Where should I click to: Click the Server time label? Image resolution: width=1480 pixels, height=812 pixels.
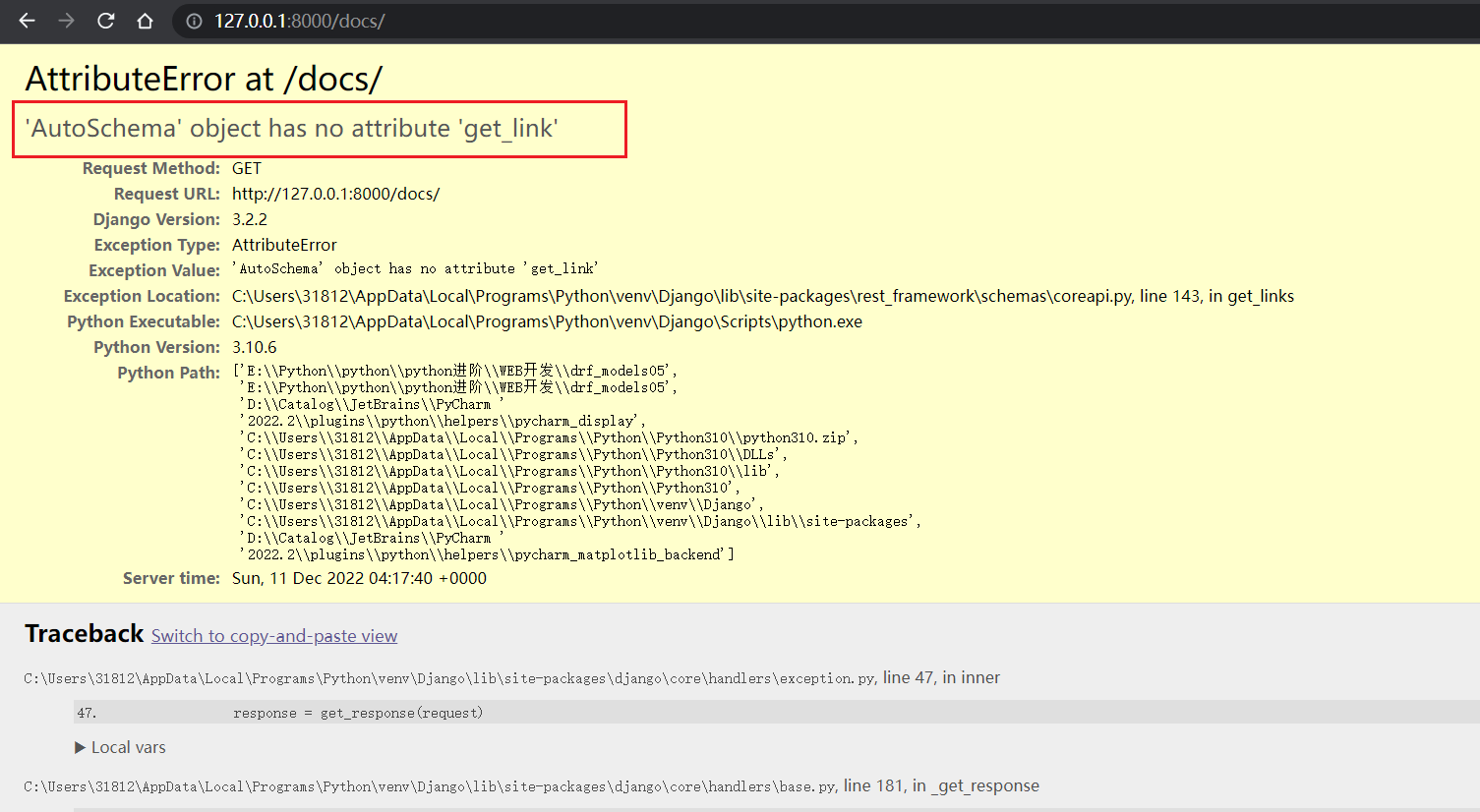[171, 578]
